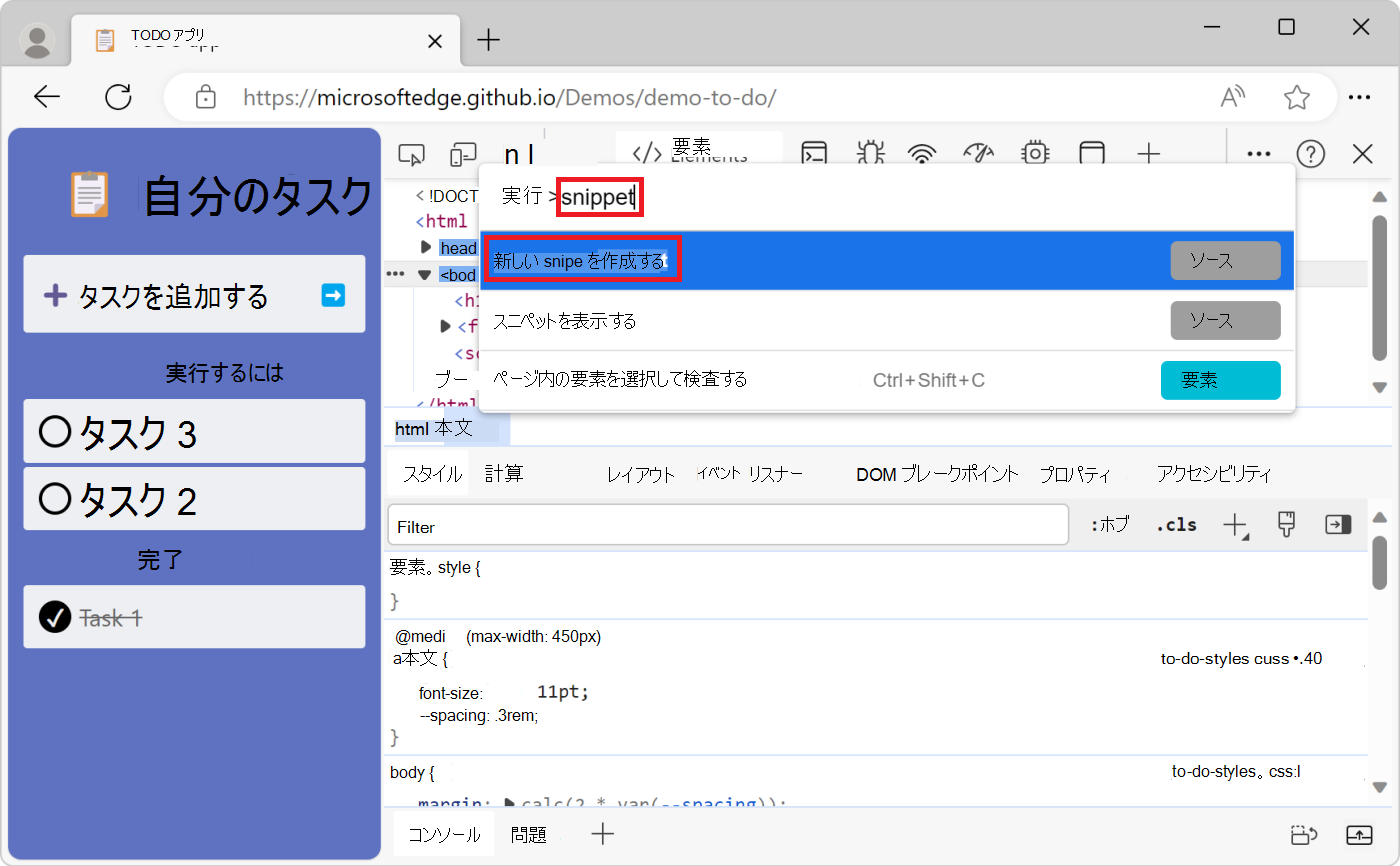Select the inspect element tool

411,154
